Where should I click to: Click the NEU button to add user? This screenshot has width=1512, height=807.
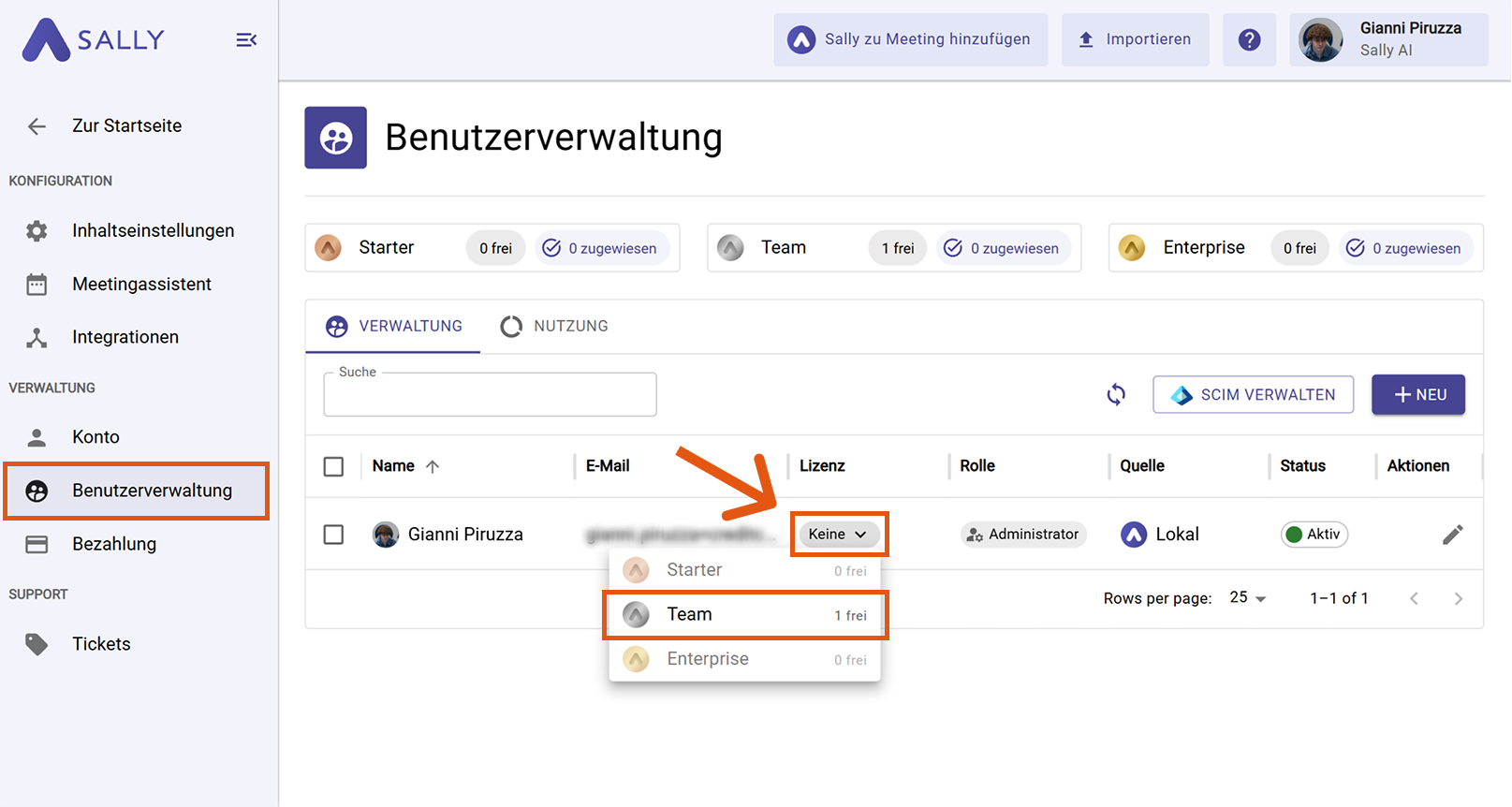[x=1418, y=394]
